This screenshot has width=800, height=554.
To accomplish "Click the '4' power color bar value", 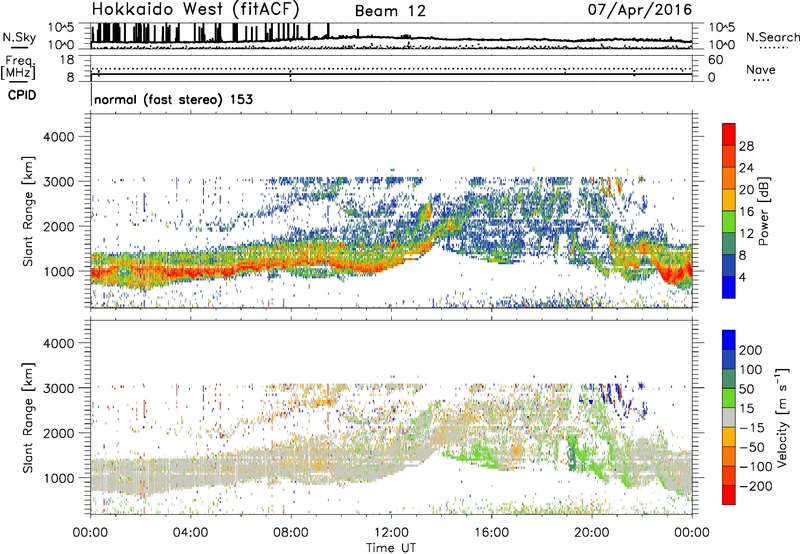I will (742, 278).
